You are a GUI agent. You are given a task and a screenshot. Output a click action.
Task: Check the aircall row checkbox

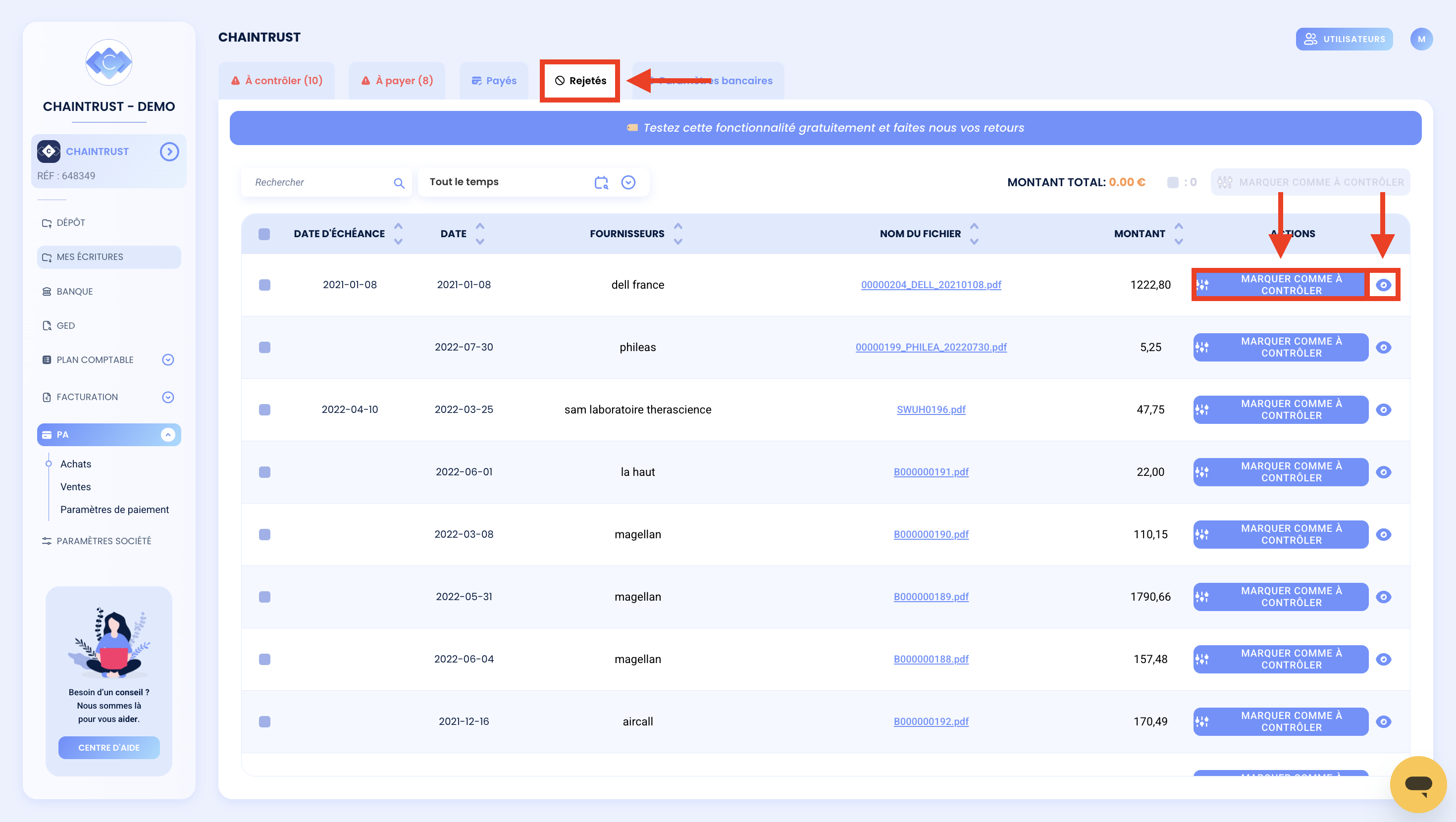click(264, 721)
